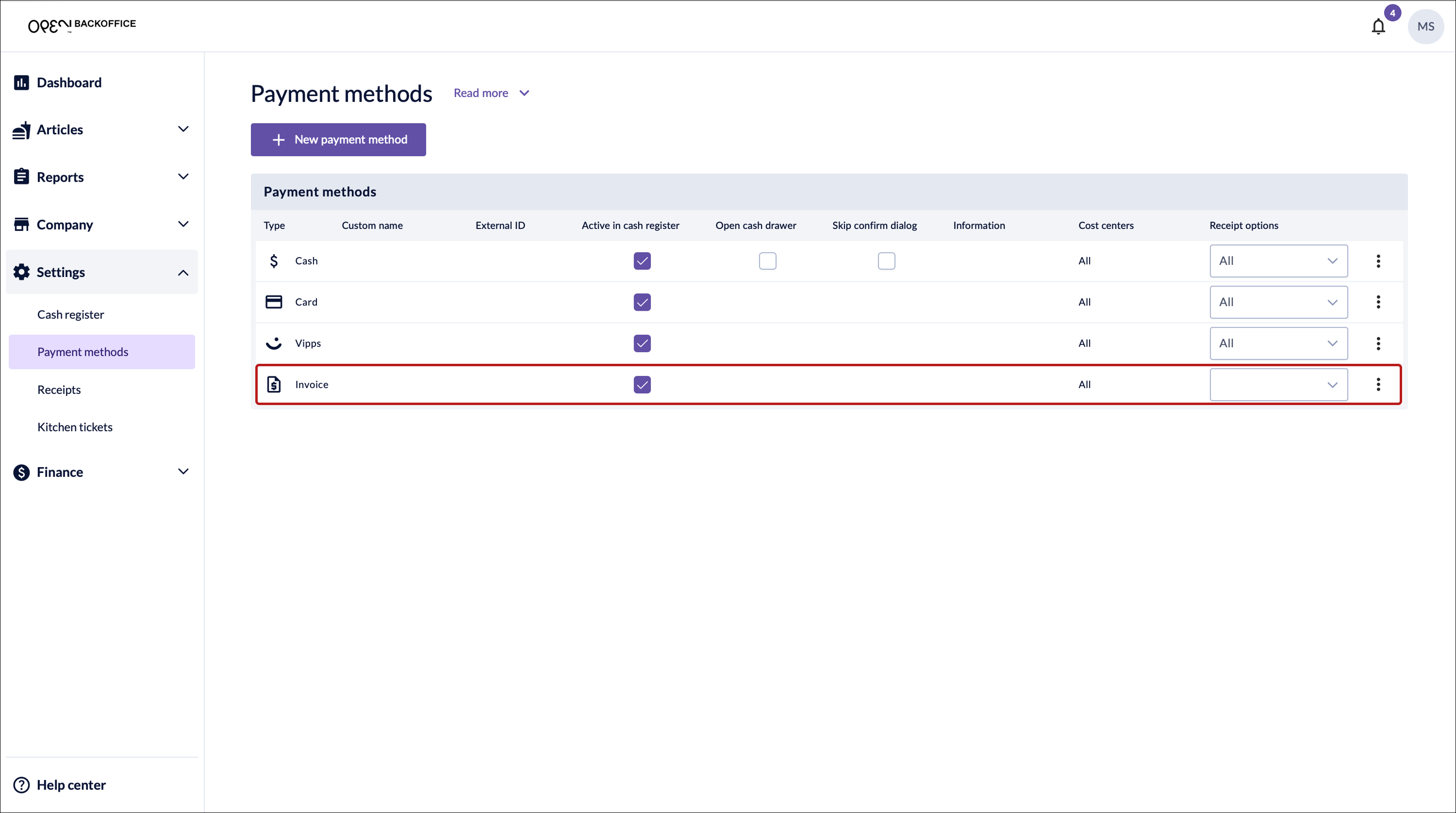Viewport: 1456px width, 813px height.
Task: Open three-dot menu for Invoice row
Action: coord(1378,385)
